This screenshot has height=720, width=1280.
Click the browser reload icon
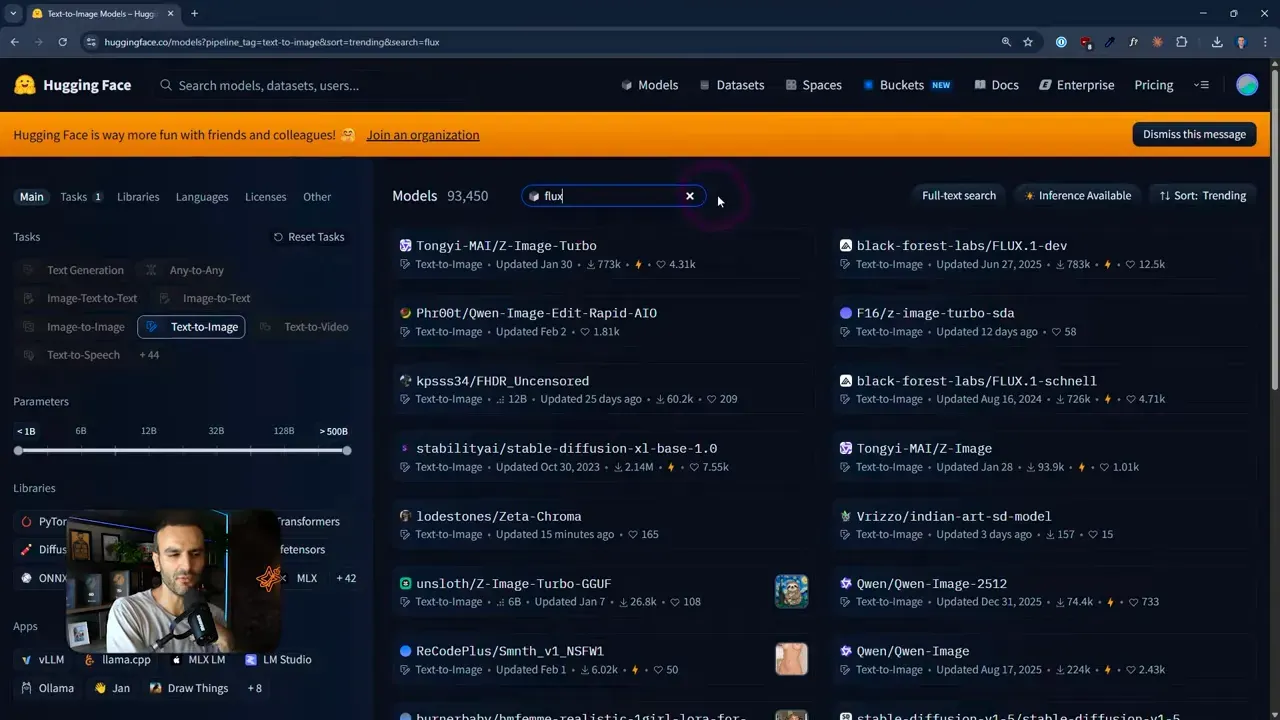pyautogui.click(x=62, y=42)
